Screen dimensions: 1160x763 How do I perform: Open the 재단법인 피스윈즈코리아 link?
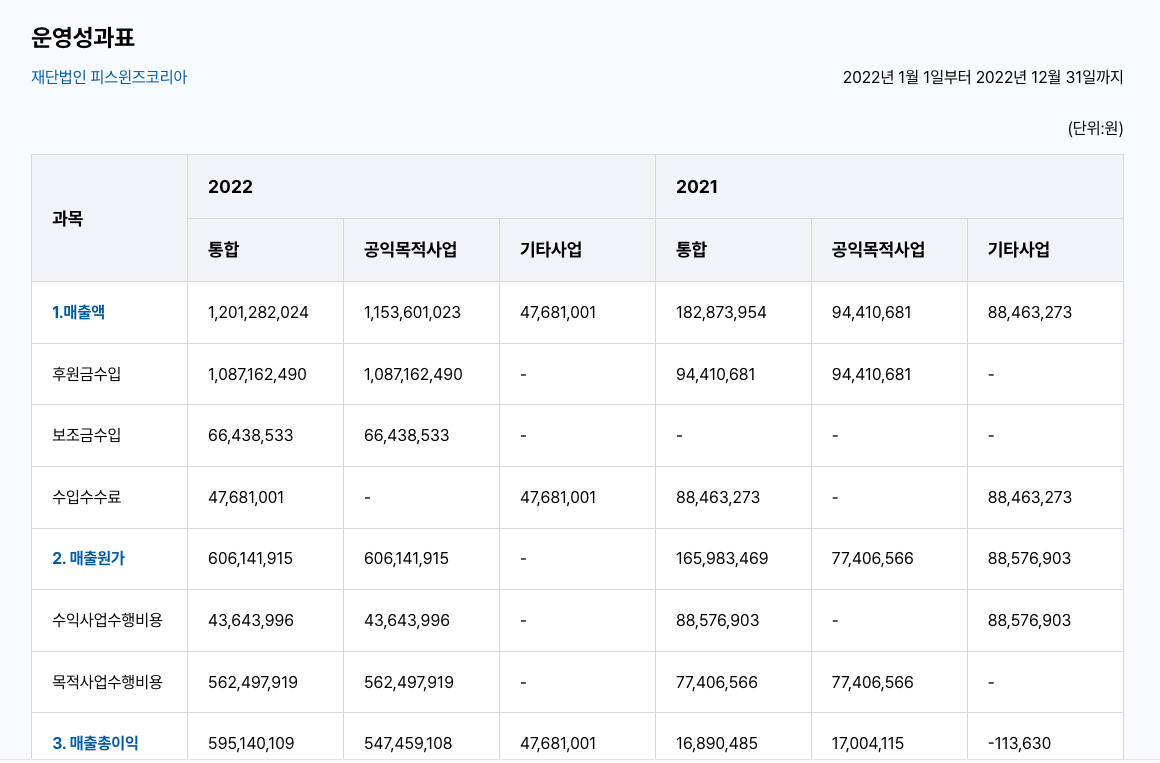tap(109, 77)
